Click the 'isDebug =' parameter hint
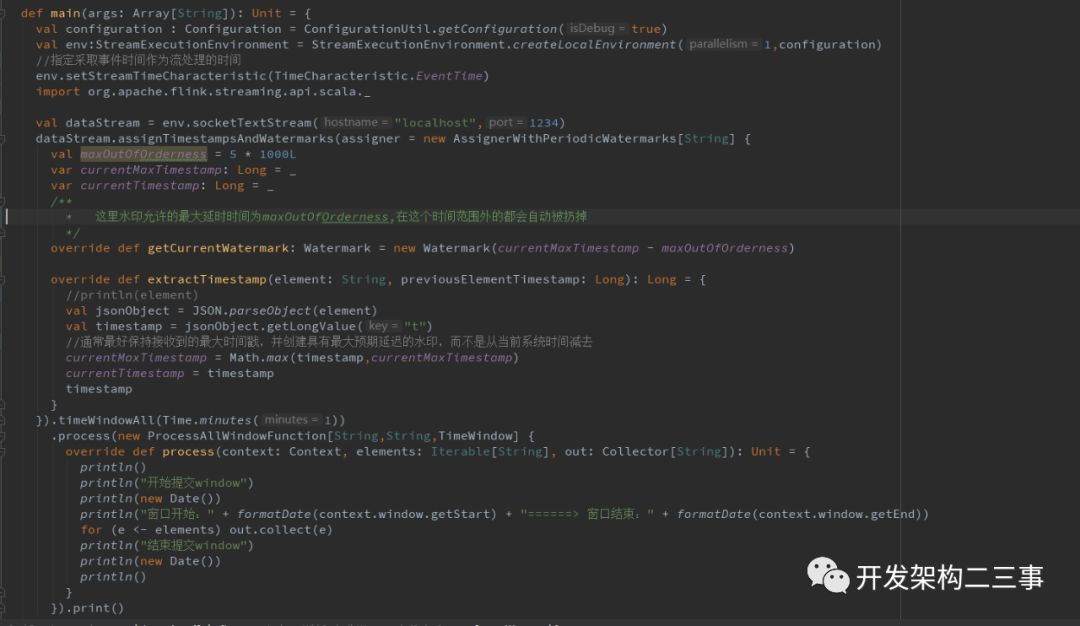Viewport: 1080px width, 626px height. pyautogui.click(x=597, y=28)
